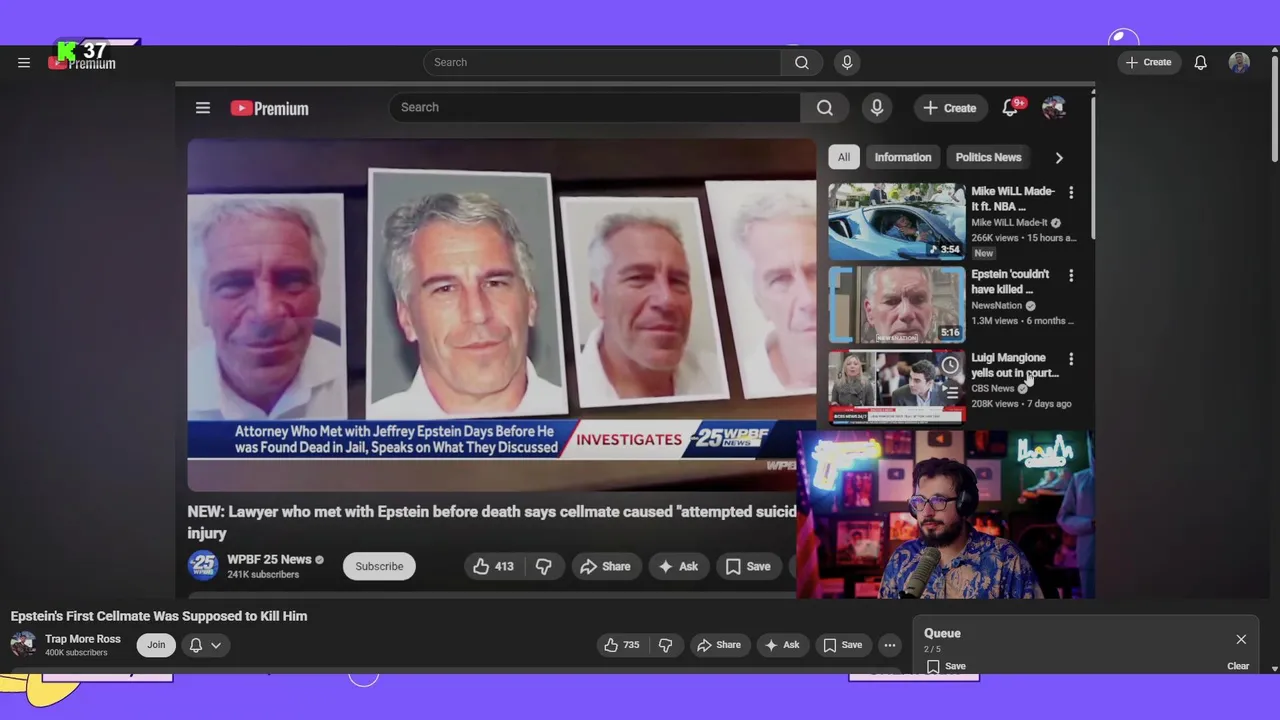The width and height of the screenshot is (1280, 720).
Task: Click Join for Trap More Ross
Action: tap(156, 645)
